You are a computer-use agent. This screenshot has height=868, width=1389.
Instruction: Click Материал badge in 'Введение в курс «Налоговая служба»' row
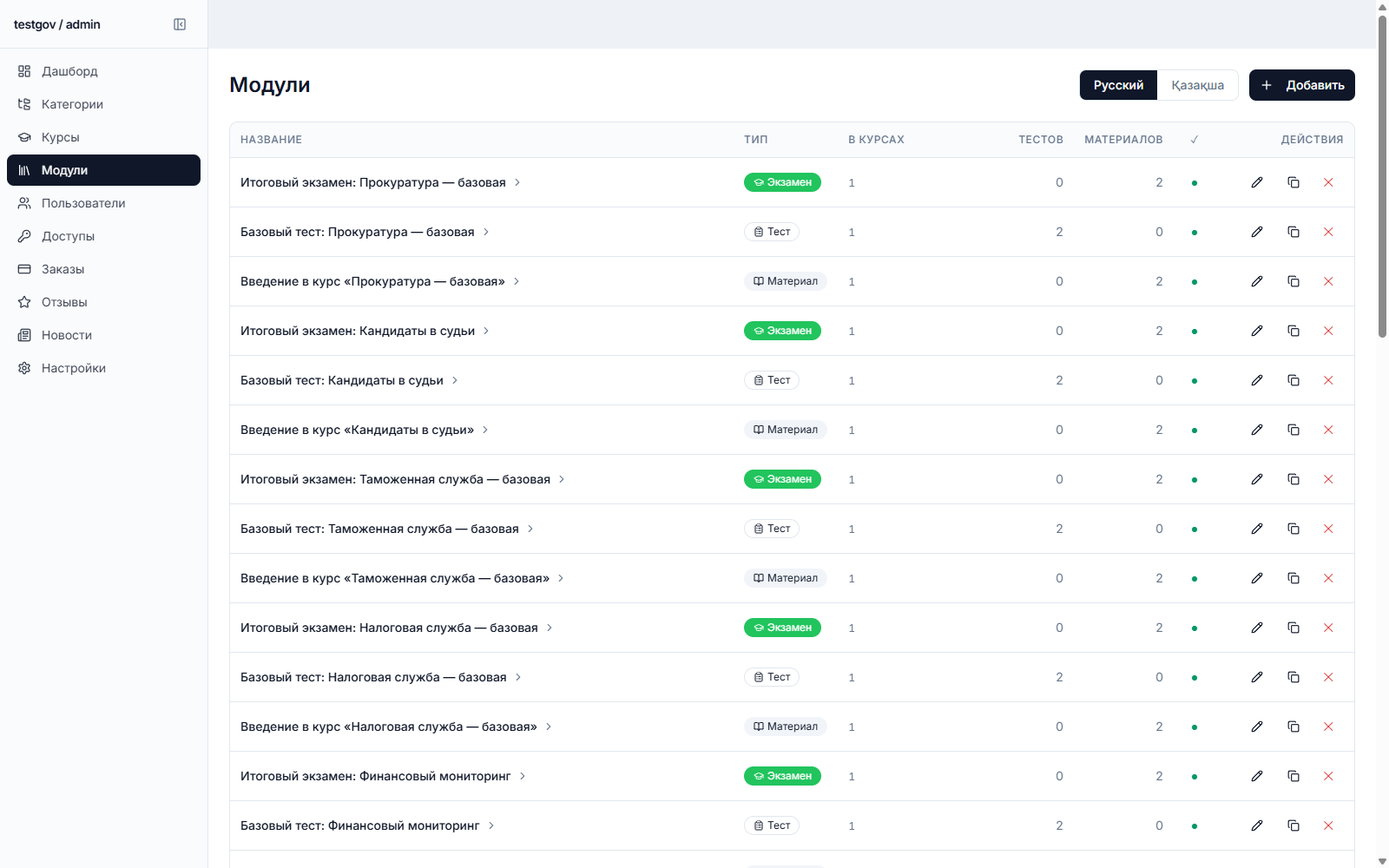click(785, 727)
